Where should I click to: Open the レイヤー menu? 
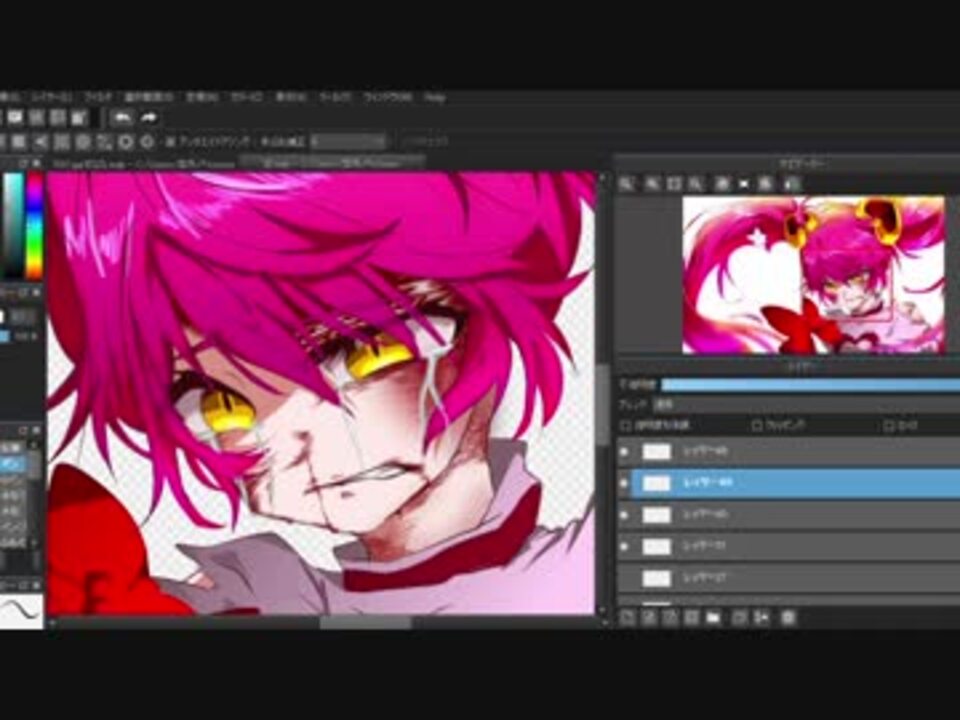[x=51, y=97]
